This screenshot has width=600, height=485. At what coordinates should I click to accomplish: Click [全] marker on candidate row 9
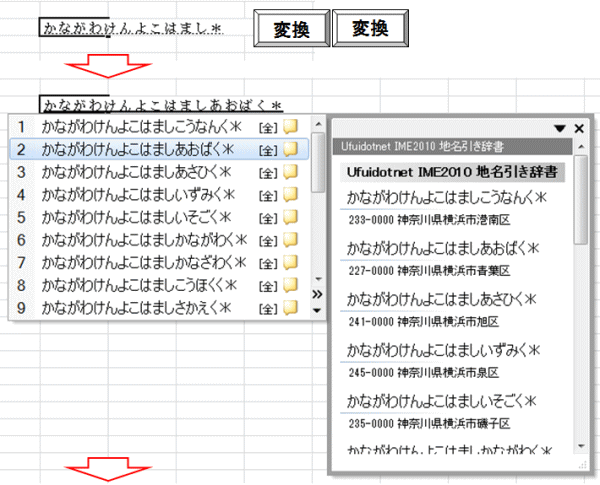[x=268, y=309]
